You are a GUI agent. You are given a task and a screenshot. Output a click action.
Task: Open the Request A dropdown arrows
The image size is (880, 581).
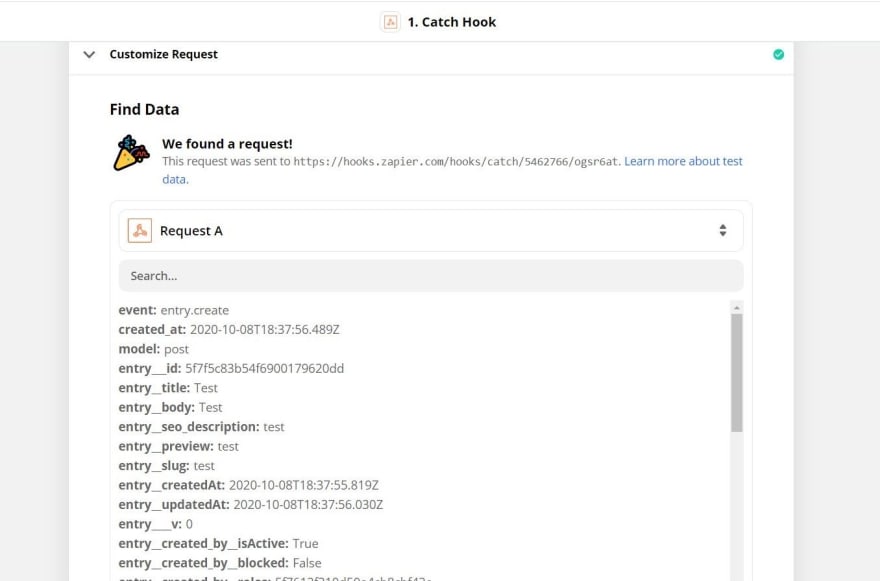point(722,230)
